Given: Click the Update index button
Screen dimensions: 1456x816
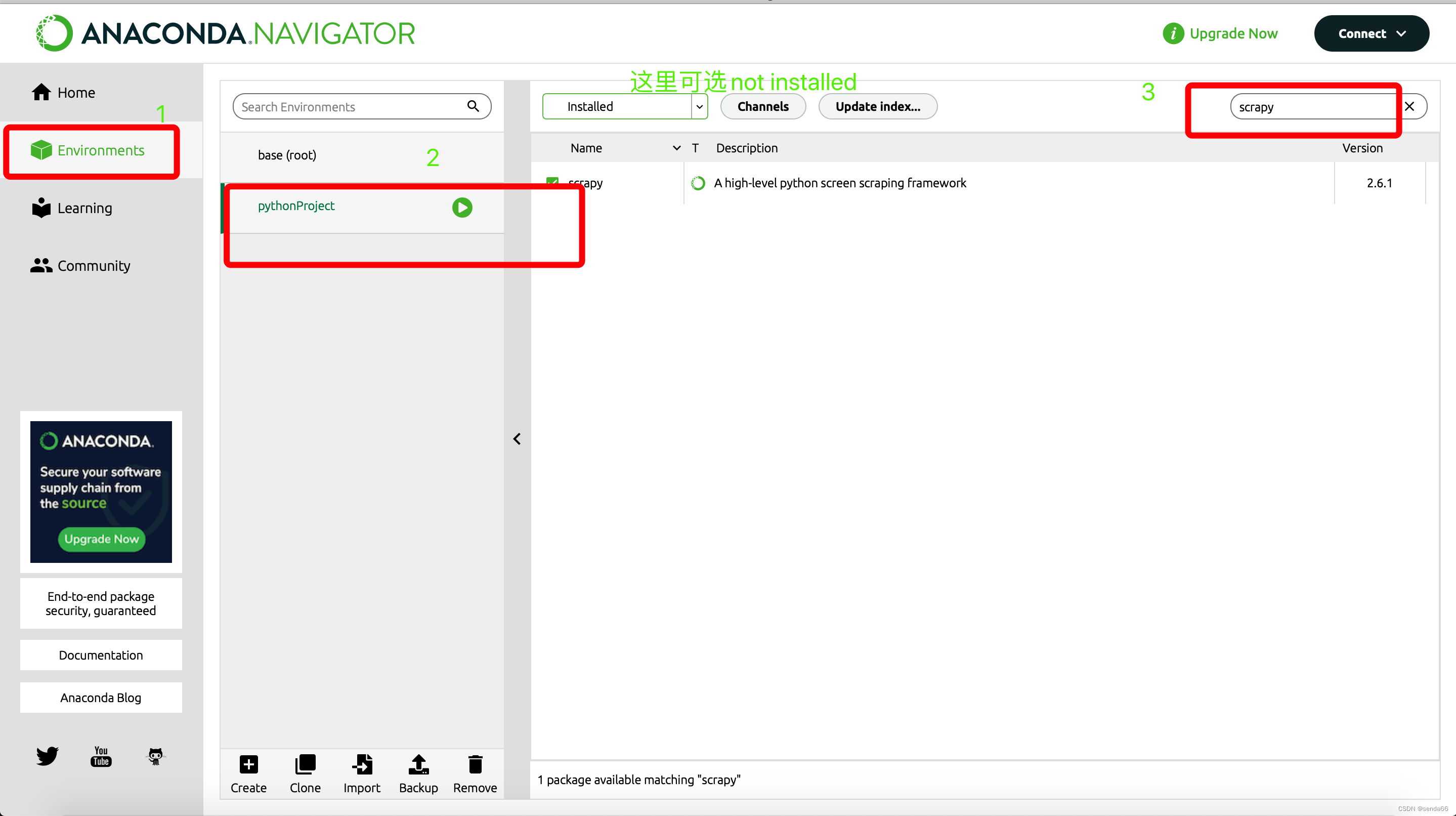Looking at the screenshot, I should 877,106.
